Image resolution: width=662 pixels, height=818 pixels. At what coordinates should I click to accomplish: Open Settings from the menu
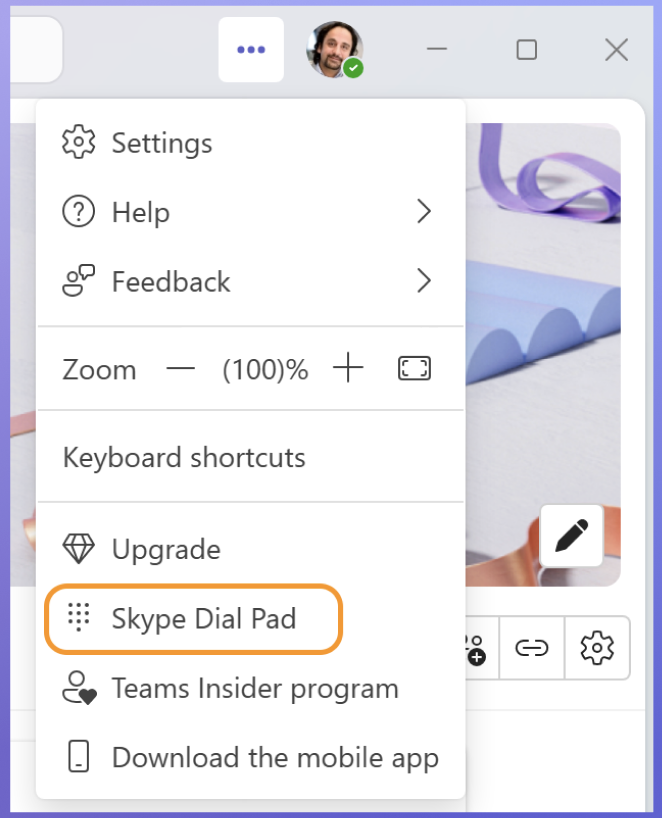click(161, 143)
